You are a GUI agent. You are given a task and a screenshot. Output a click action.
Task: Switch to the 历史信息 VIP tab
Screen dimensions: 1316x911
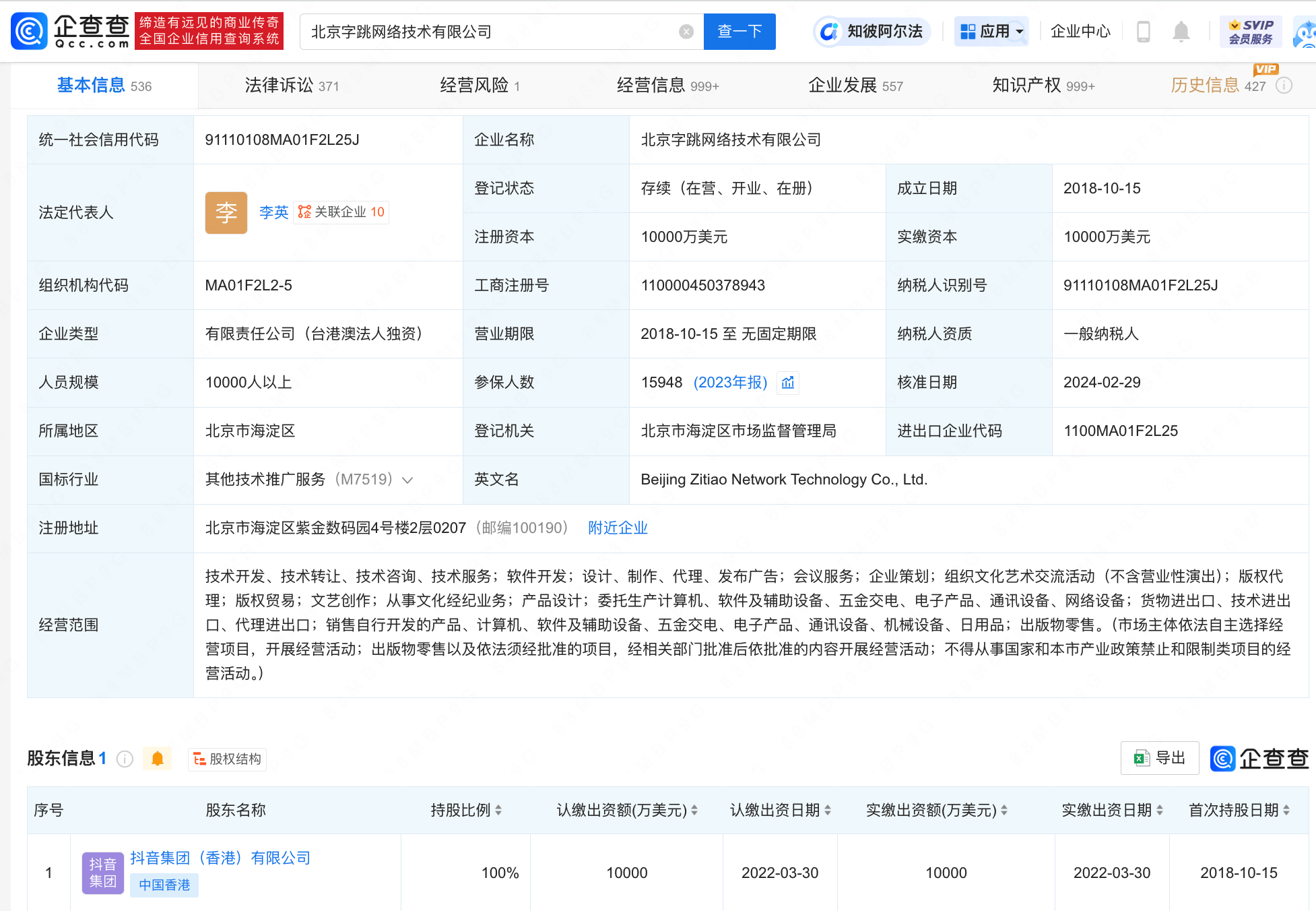pyautogui.click(x=1218, y=86)
